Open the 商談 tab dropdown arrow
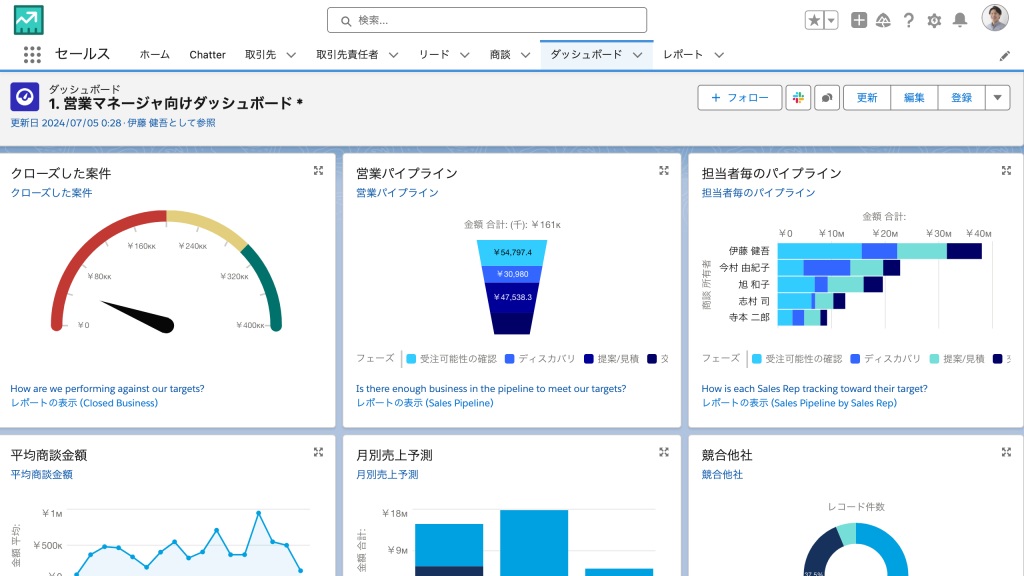The width and height of the screenshot is (1024, 576). pos(525,55)
